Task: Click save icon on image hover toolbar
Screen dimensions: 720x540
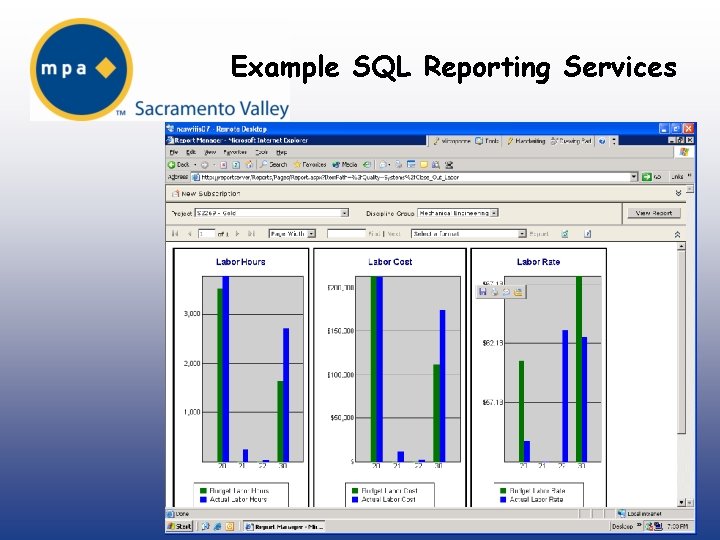Action: (483, 292)
